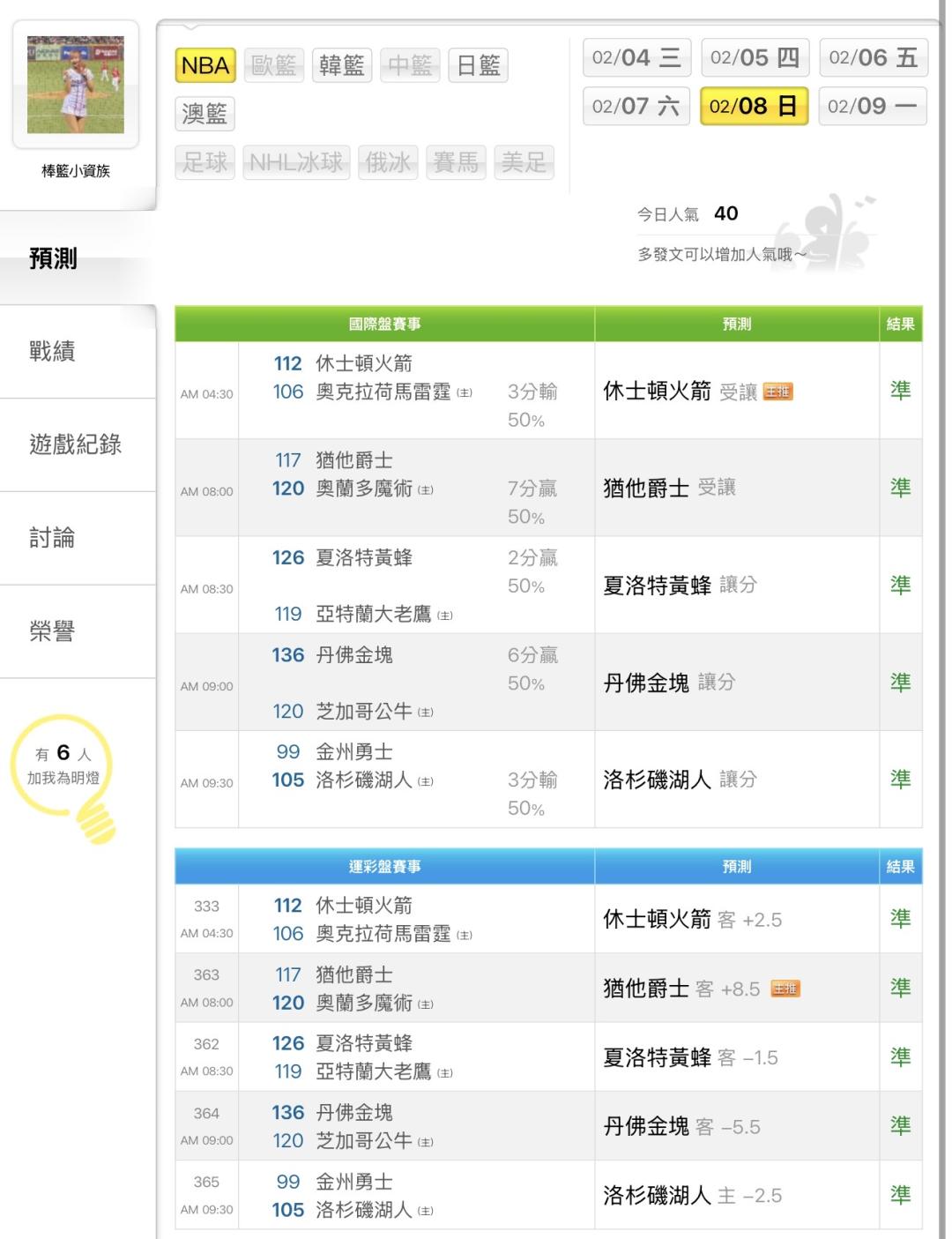Open 戰績 sidebar menu item
952x1239 pixels.
(52, 352)
